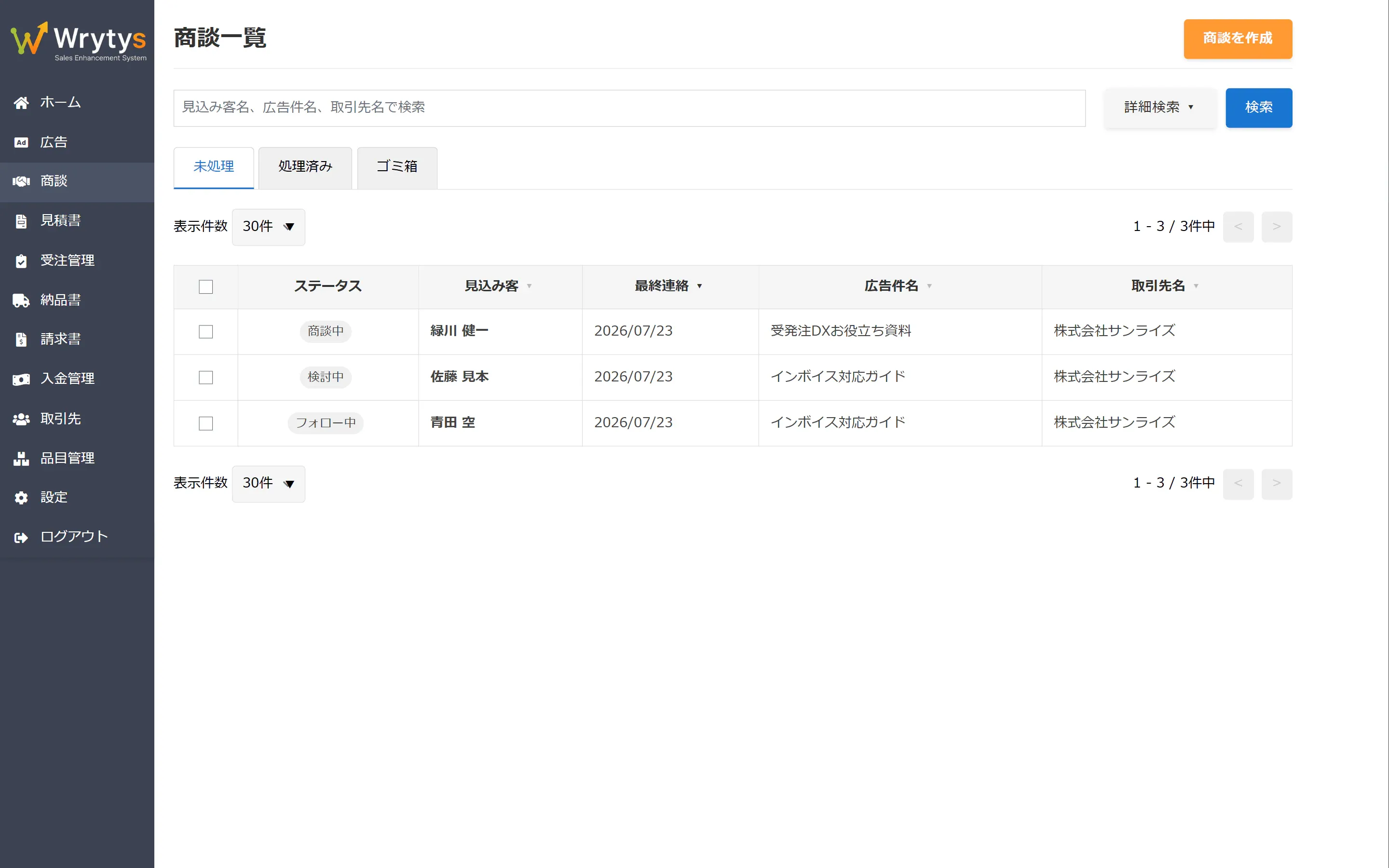The height and width of the screenshot is (868, 1389).
Task: Click the document icon for 見積書
Action: click(21, 221)
